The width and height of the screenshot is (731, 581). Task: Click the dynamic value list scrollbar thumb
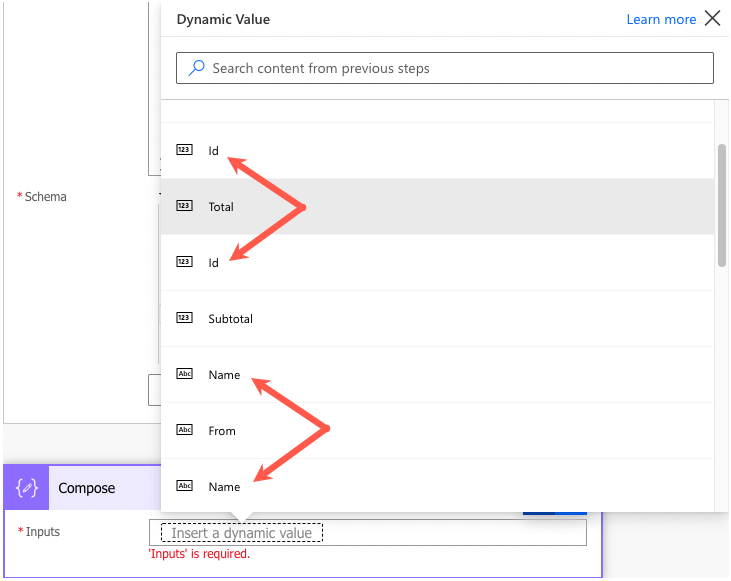coord(721,205)
